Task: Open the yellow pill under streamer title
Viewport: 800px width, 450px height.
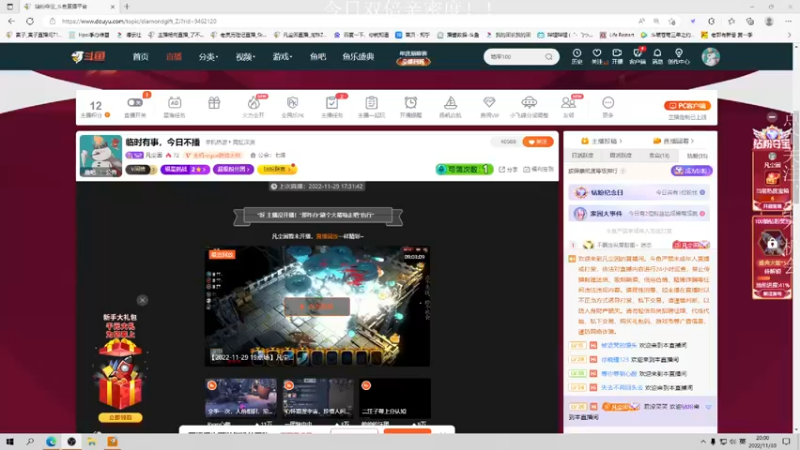Action: tap(277, 169)
